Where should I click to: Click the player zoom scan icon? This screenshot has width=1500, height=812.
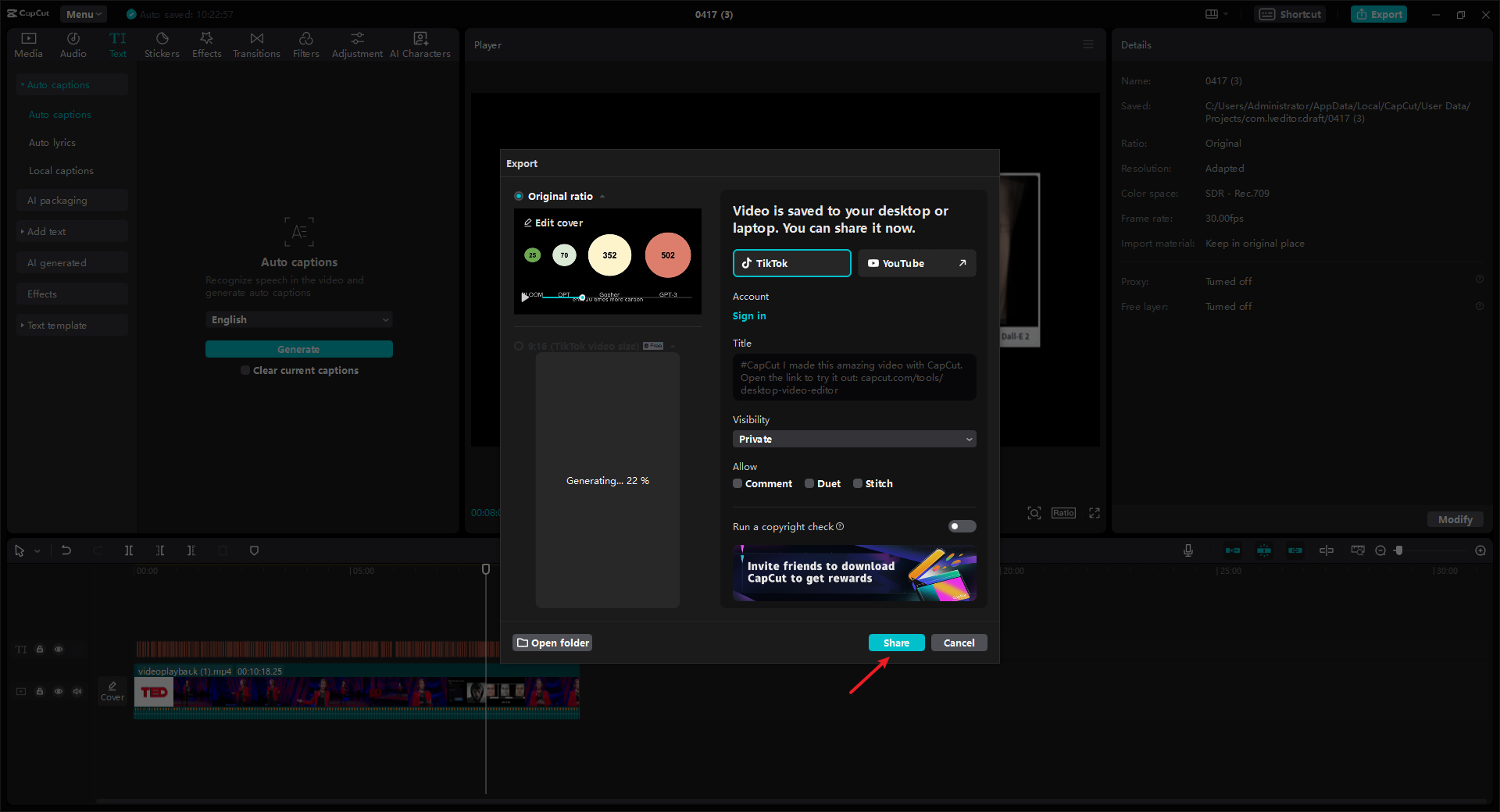click(x=1034, y=513)
